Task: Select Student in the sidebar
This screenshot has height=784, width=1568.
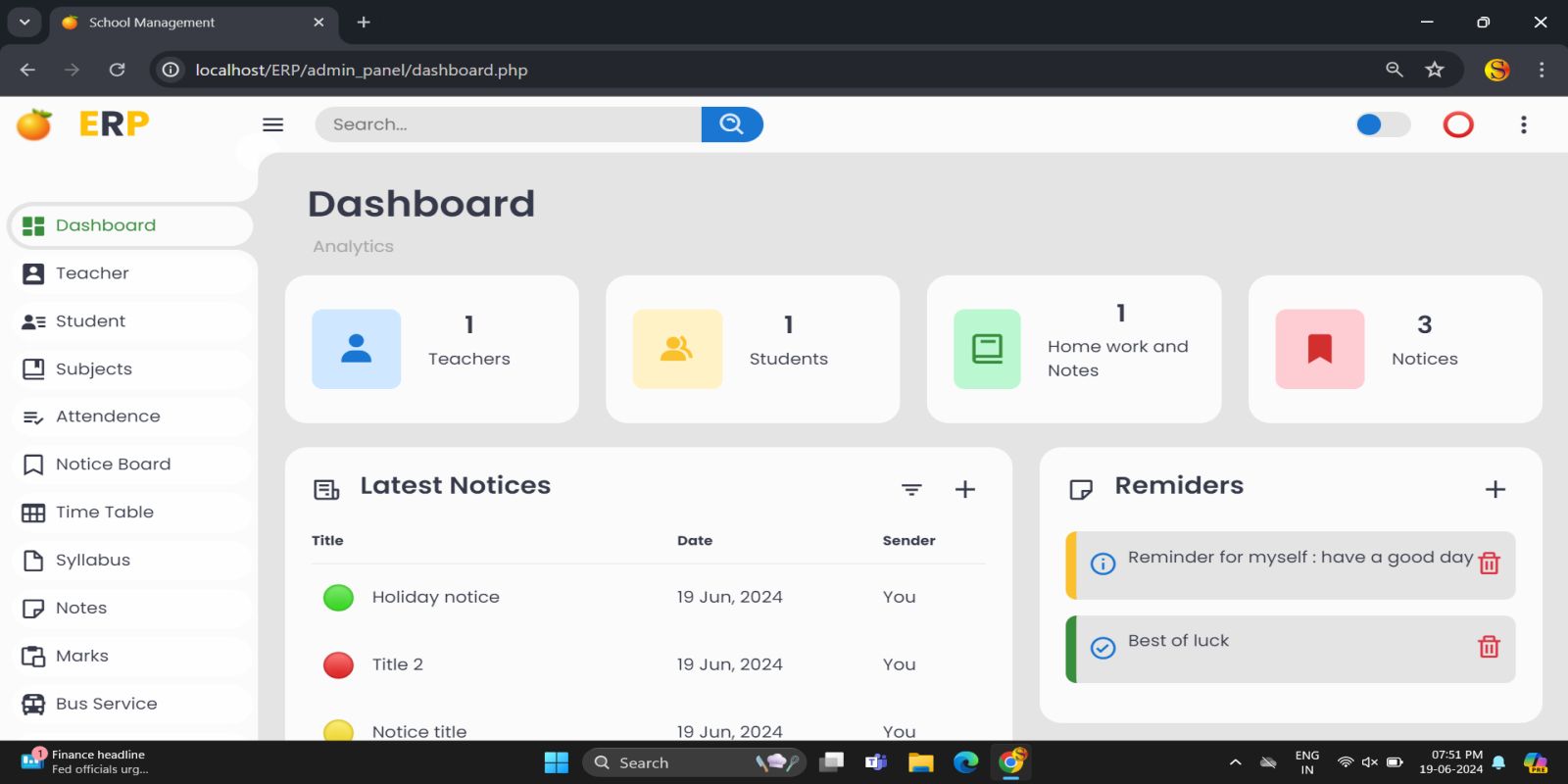Action: tap(130, 321)
